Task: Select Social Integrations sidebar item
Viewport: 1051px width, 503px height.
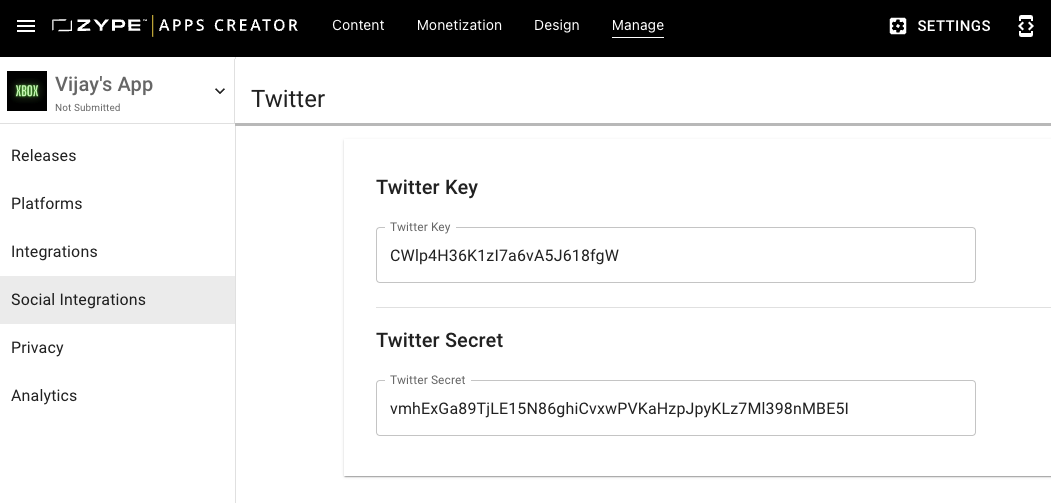Action: (x=117, y=300)
